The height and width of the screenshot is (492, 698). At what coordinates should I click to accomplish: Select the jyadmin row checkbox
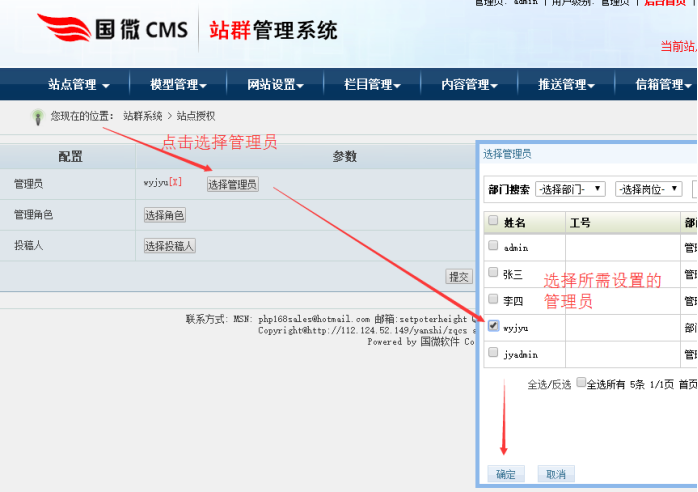click(x=493, y=353)
